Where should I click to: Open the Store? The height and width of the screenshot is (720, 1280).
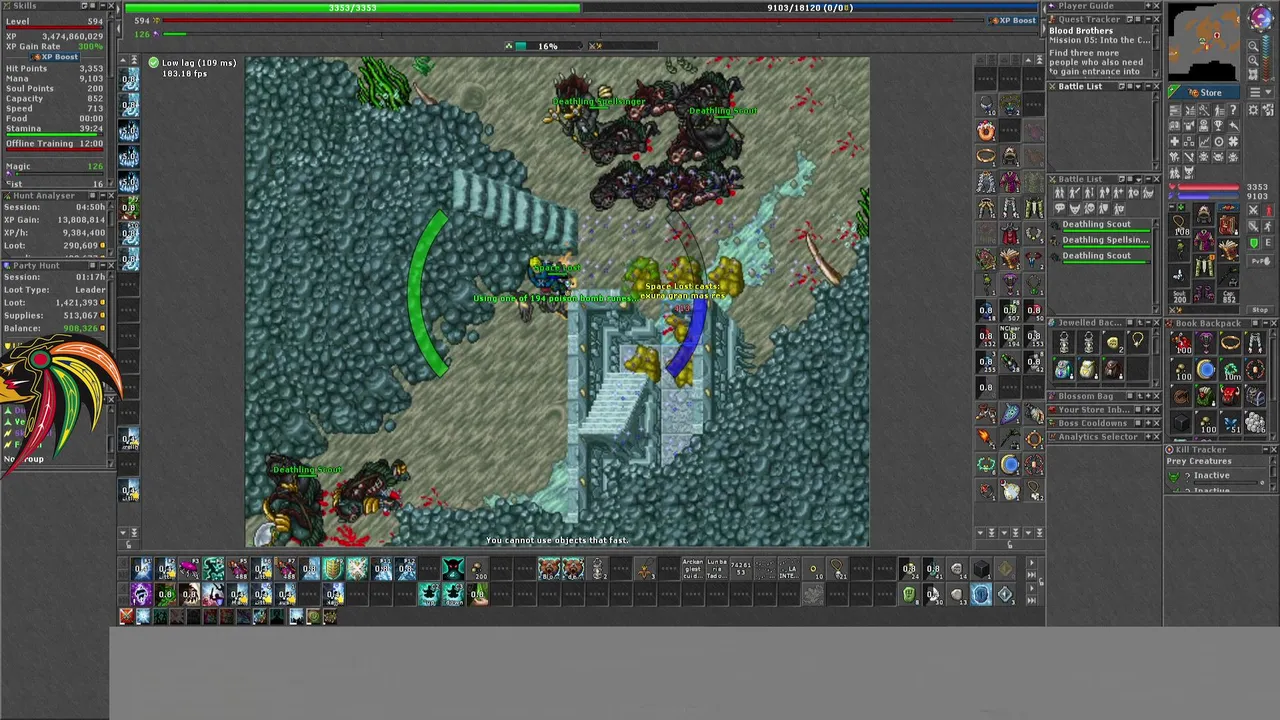click(1204, 92)
